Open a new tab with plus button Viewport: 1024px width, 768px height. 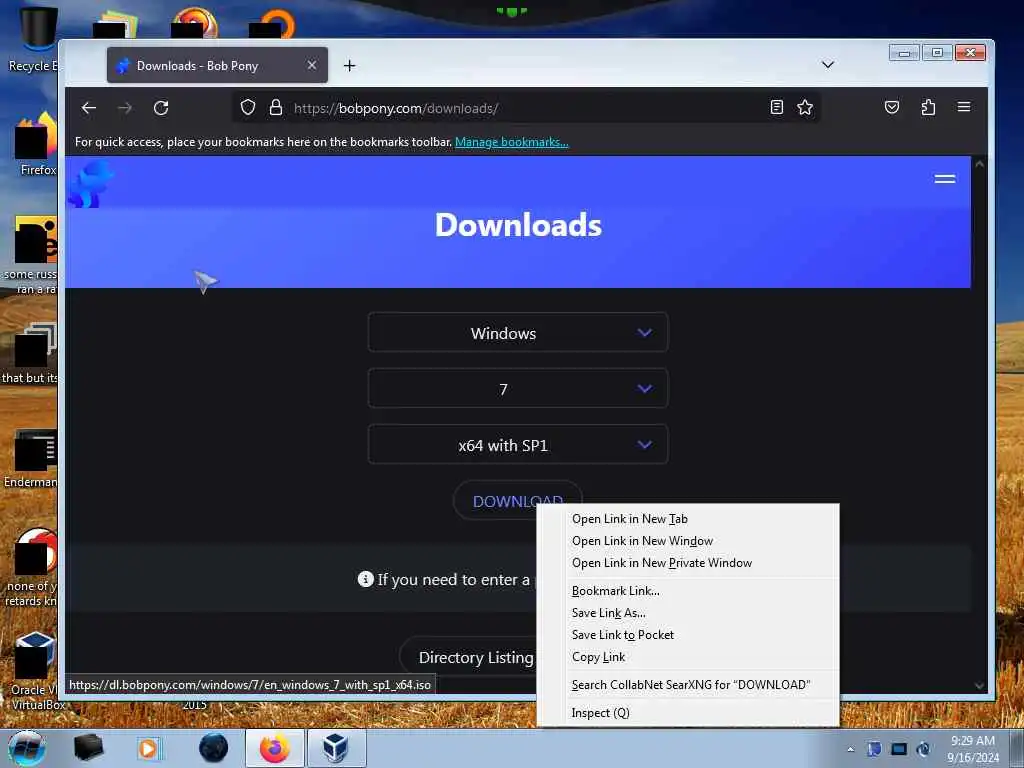(349, 65)
